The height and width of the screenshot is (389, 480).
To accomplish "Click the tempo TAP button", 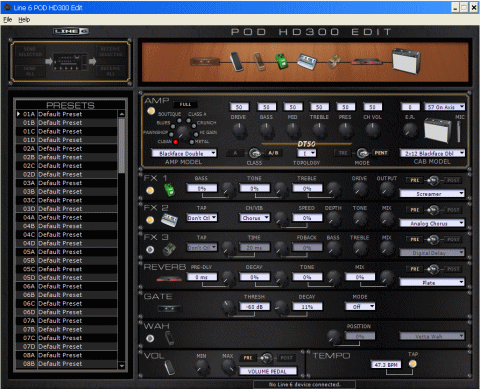I will [413, 364].
